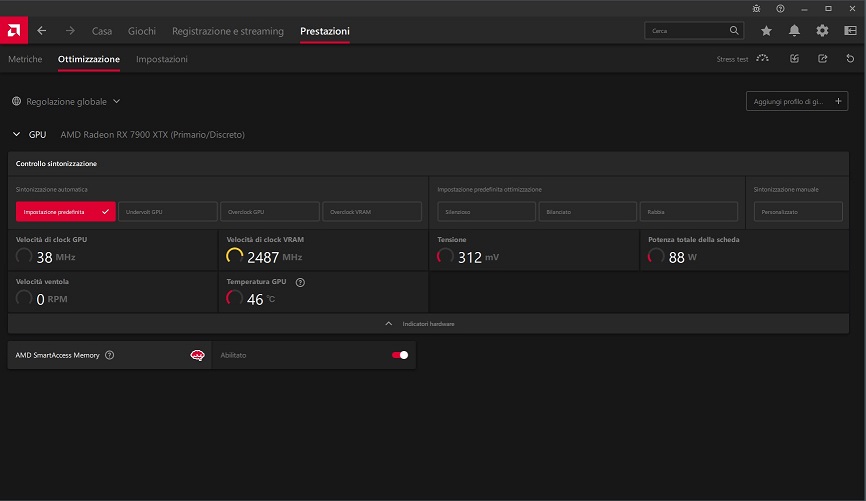The height and width of the screenshot is (501, 866).
Task: Click the export profile icon
Action: (822, 59)
